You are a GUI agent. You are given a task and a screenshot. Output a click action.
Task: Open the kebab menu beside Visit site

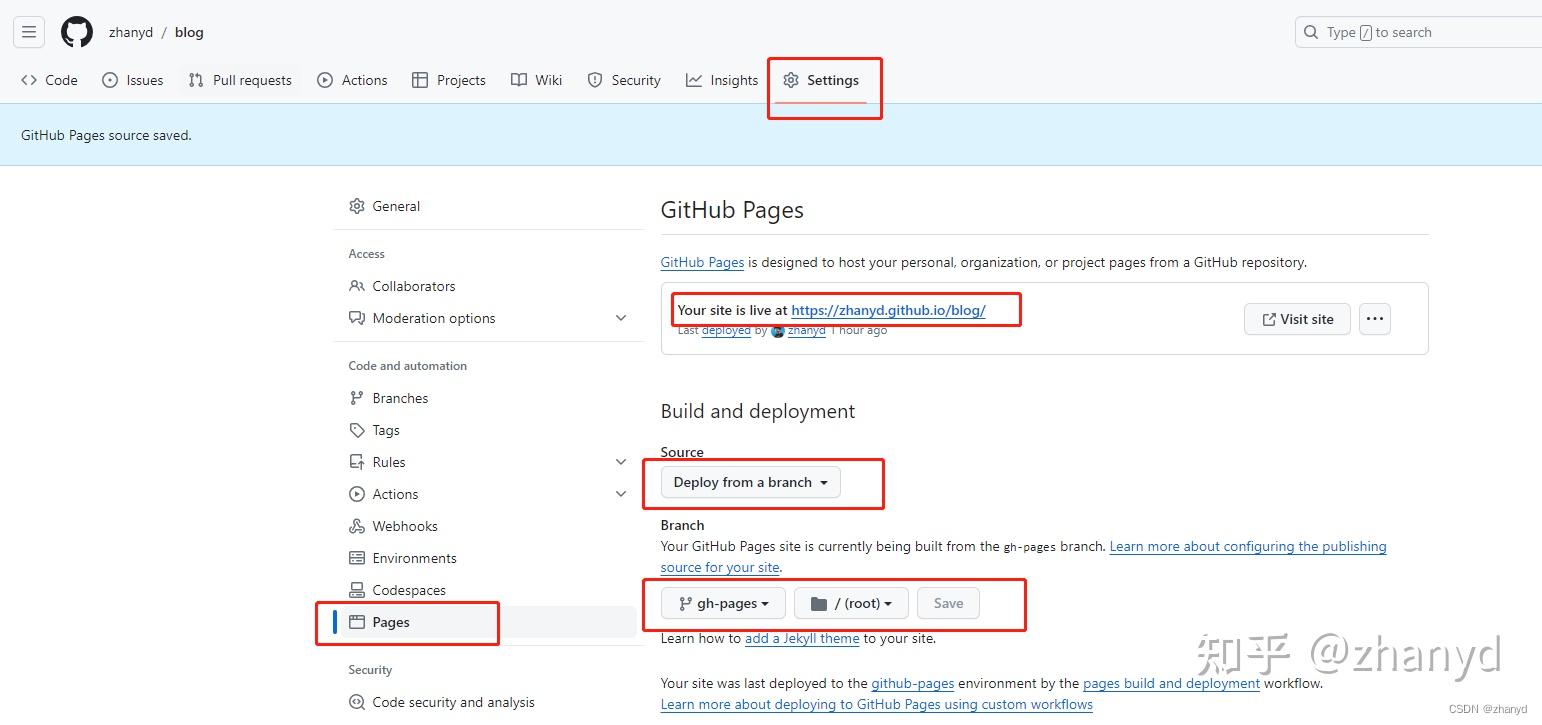[1375, 319]
